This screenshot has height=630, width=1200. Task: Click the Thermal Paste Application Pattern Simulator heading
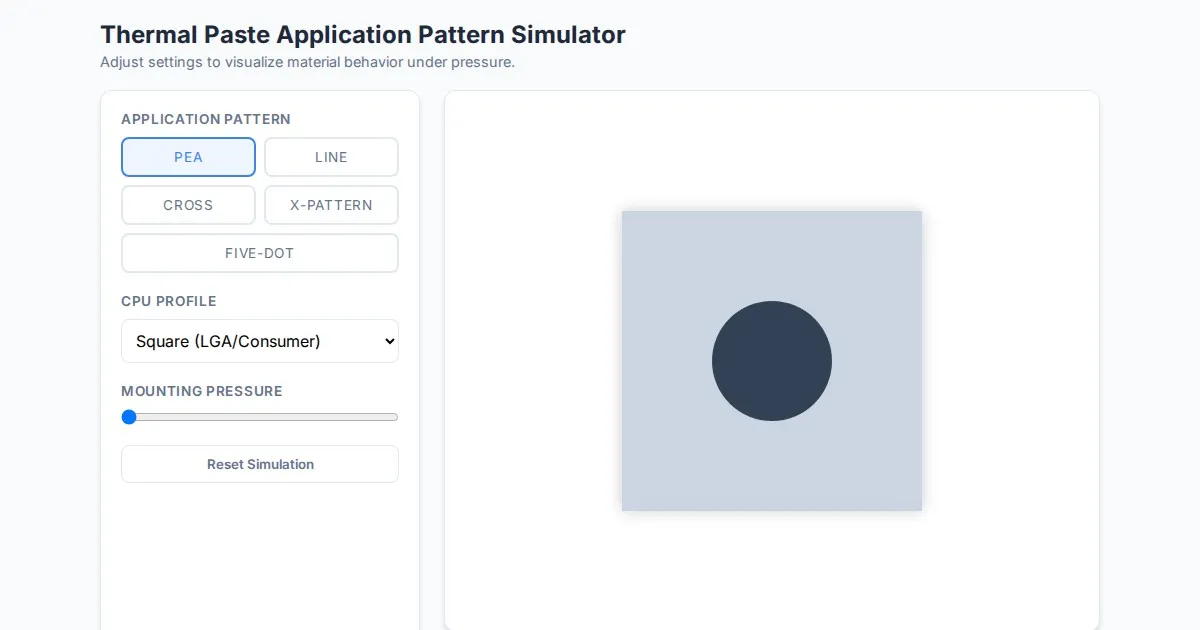tap(363, 34)
